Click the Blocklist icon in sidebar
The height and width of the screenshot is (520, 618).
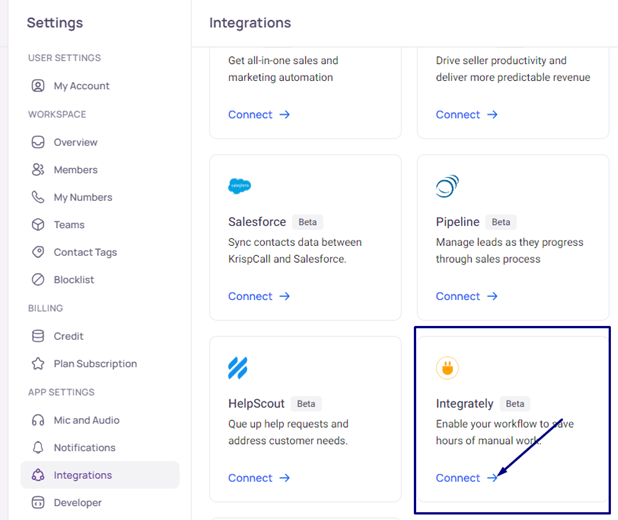38,280
